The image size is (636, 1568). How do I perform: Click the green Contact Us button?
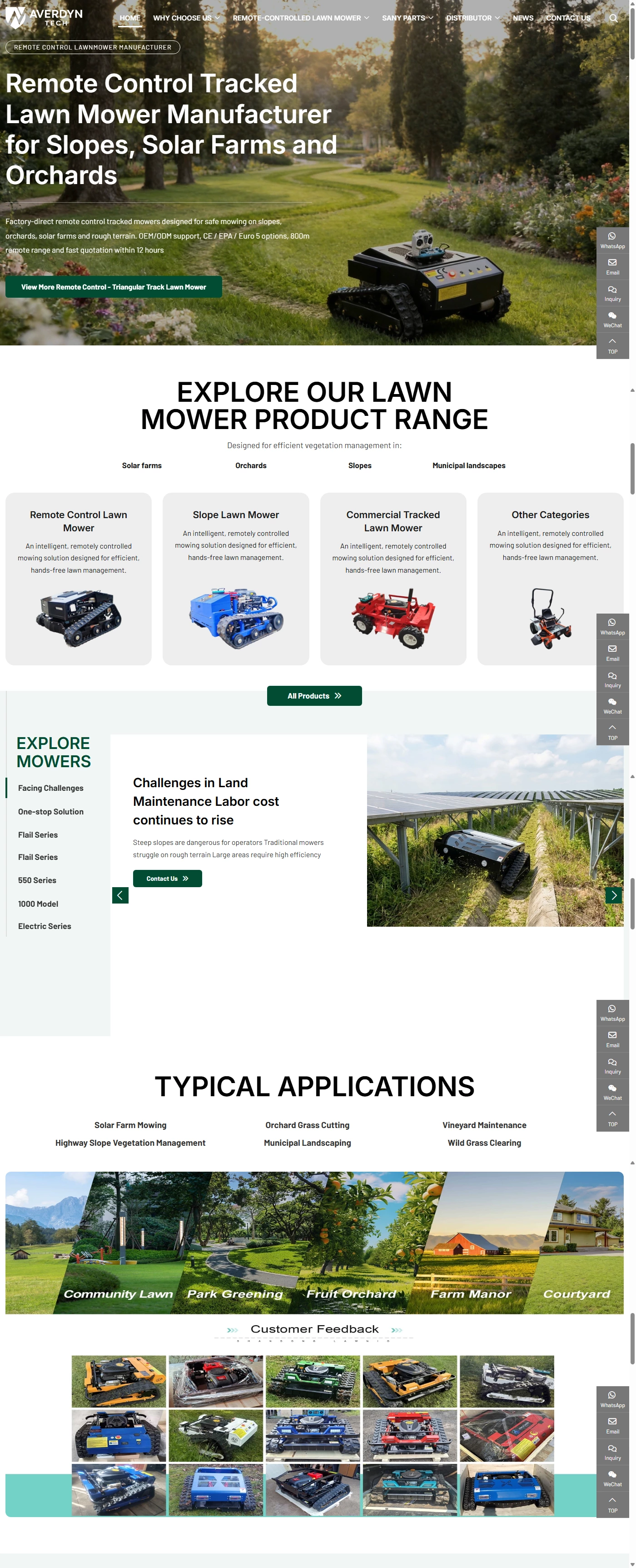pyautogui.click(x=167, y=879)
